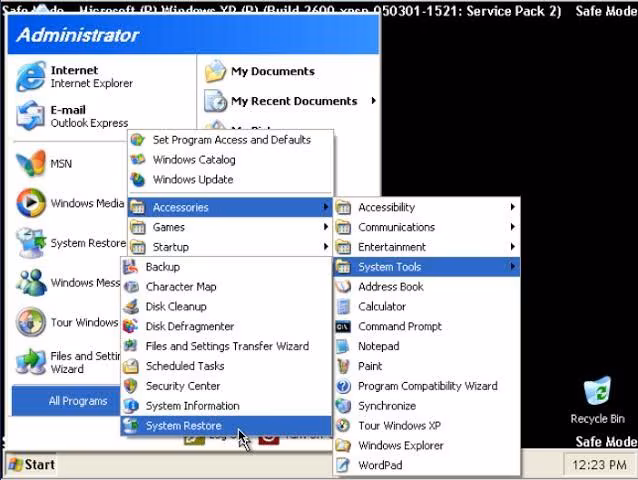Expand the Accessibility submenu arrow
This screenshot has height=480, width=638.
pyautogui.click(x=513, y=207)
